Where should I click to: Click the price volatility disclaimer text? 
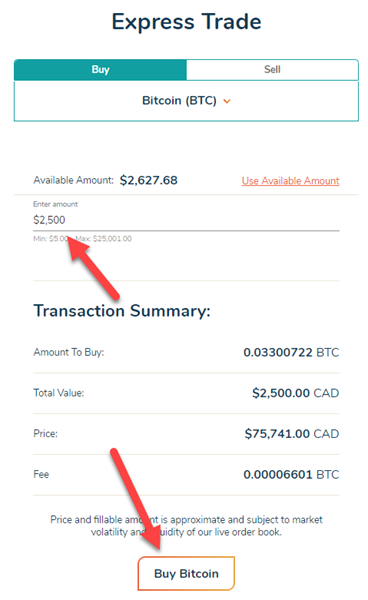(x=186, y=526)
